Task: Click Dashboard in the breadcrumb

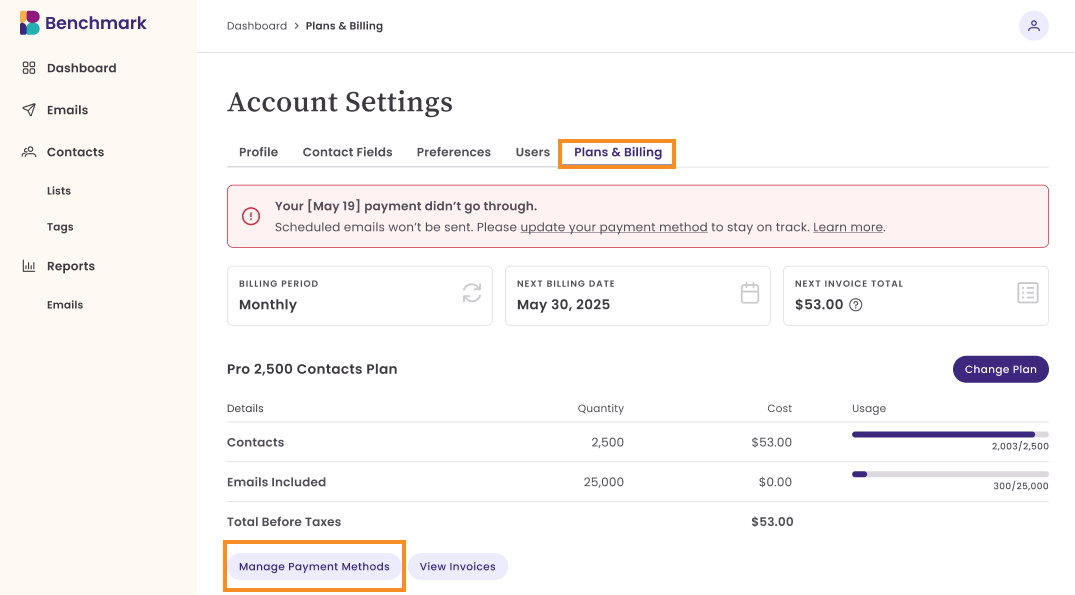Action: coord(257,26)
